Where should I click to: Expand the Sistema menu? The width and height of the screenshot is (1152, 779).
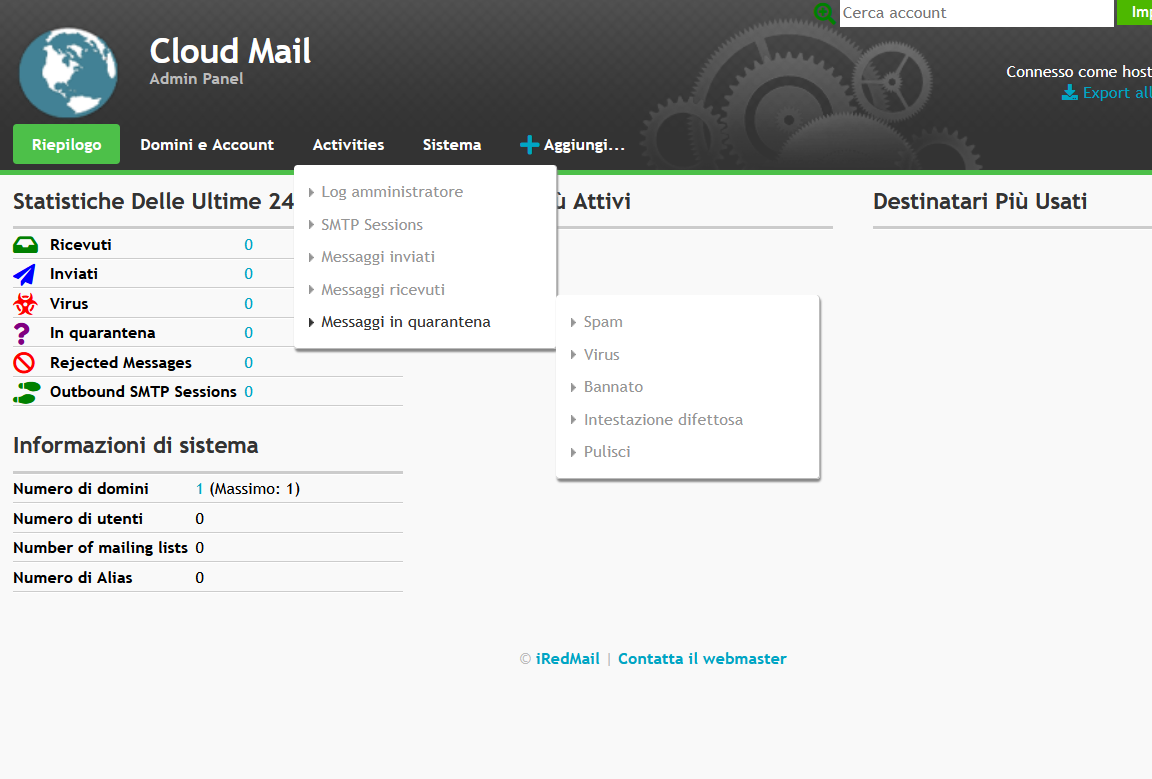click(x=451, y=145)
